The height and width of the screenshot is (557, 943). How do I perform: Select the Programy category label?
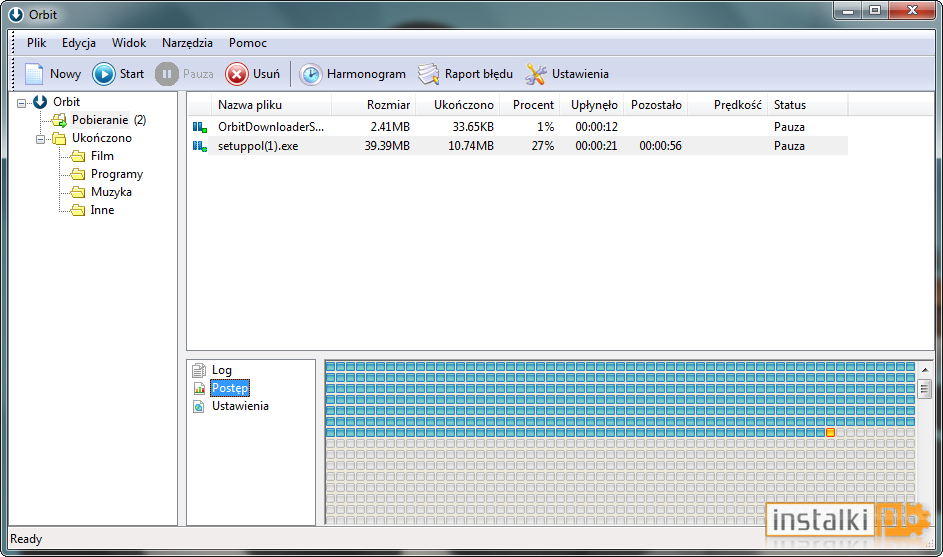pos(117,174)
